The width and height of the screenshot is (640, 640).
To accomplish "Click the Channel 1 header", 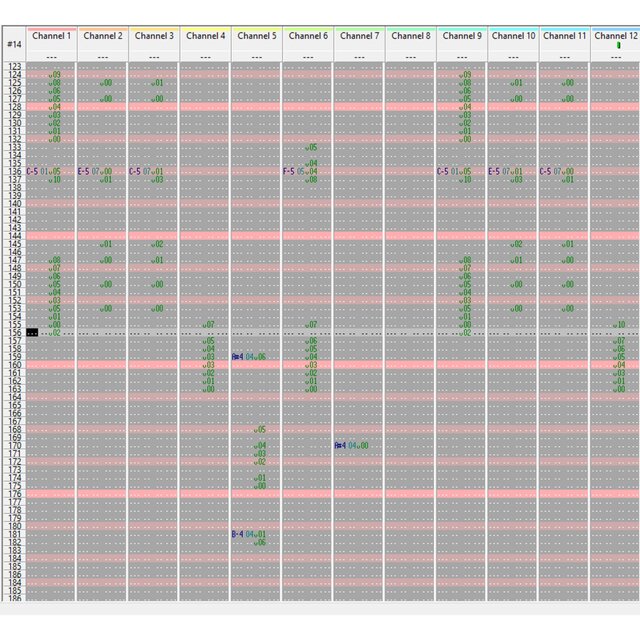I will [52, 36].
